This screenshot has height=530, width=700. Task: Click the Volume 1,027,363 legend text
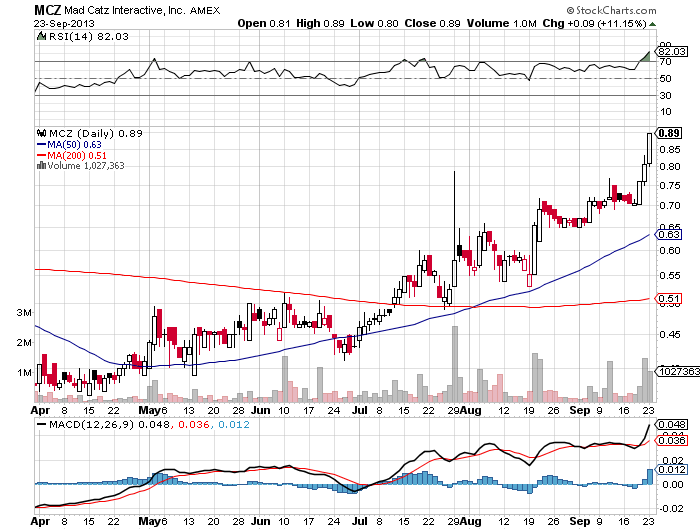tap(86, 166)
